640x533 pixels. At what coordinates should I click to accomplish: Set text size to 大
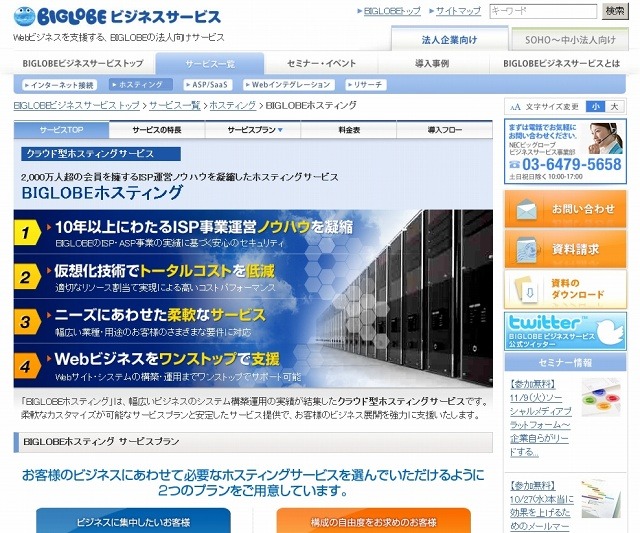click(614, 107)
